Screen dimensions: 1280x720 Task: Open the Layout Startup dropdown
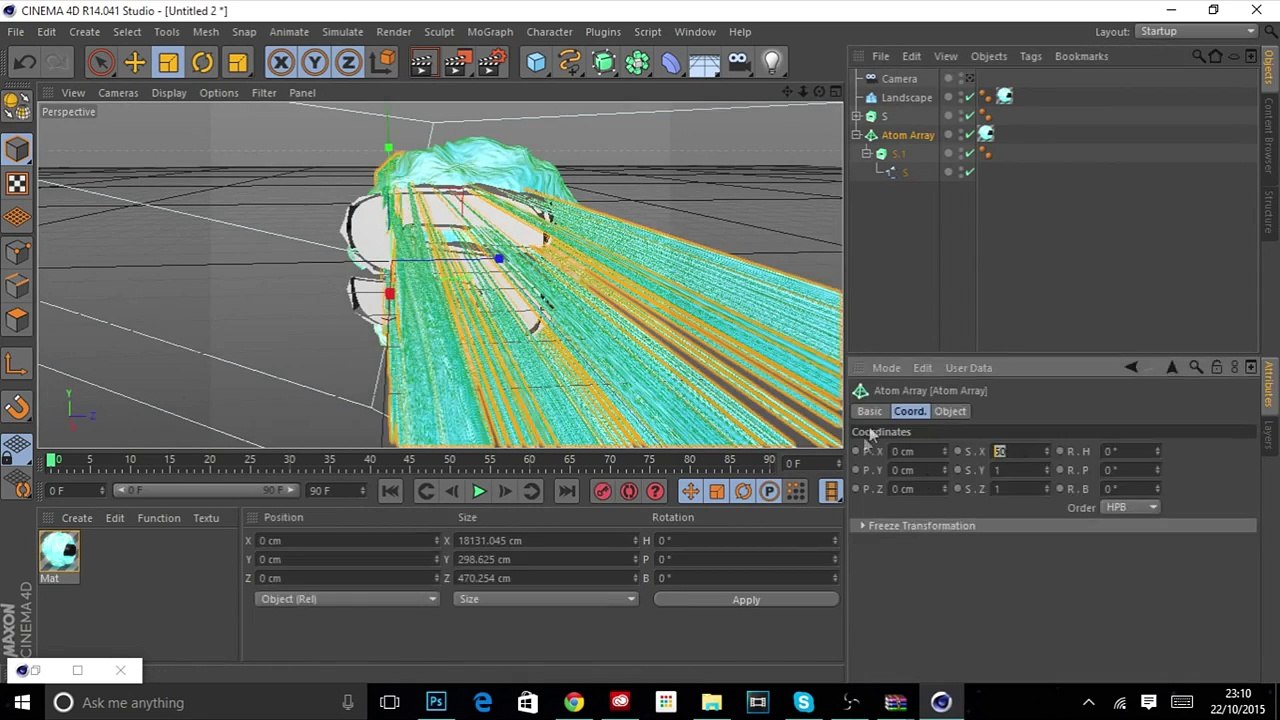pos(1197,31)
